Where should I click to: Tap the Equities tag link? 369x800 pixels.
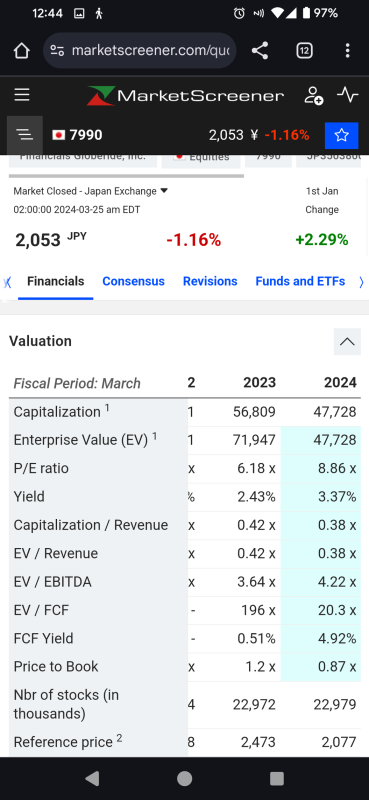tap(201, 159)
